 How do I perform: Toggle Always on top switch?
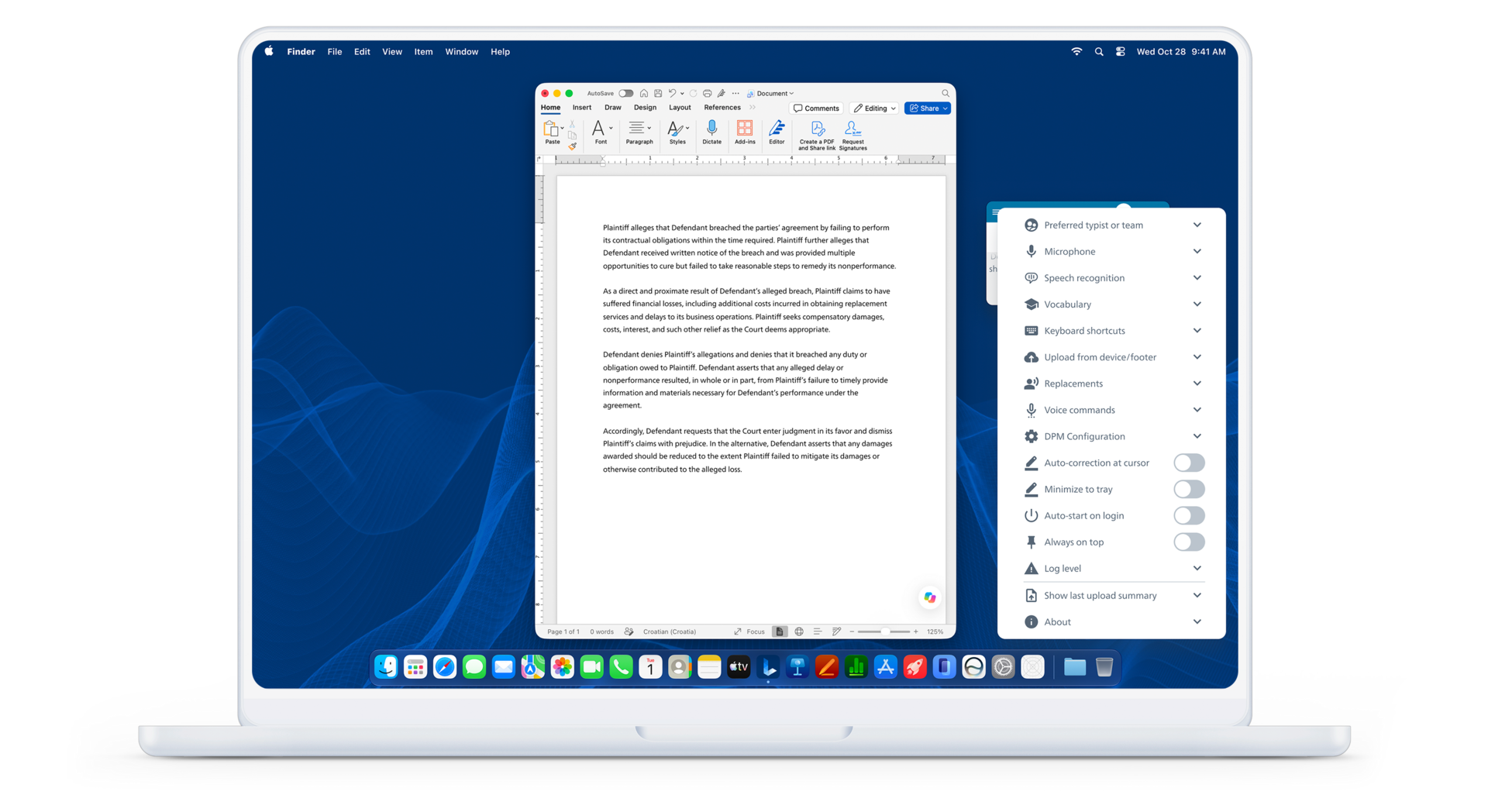[x=1189, y=542]
